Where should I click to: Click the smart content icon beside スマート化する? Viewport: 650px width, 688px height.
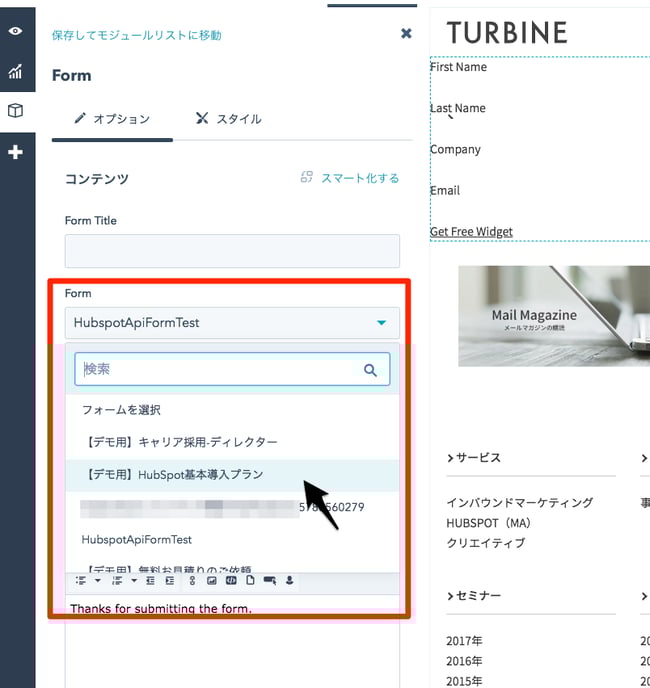coord(306,177)
